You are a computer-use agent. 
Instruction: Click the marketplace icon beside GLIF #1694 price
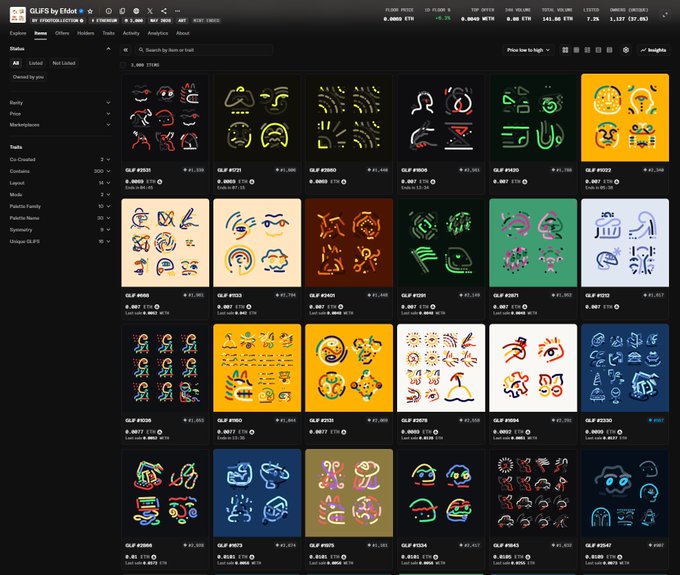[x=528, y=432]
